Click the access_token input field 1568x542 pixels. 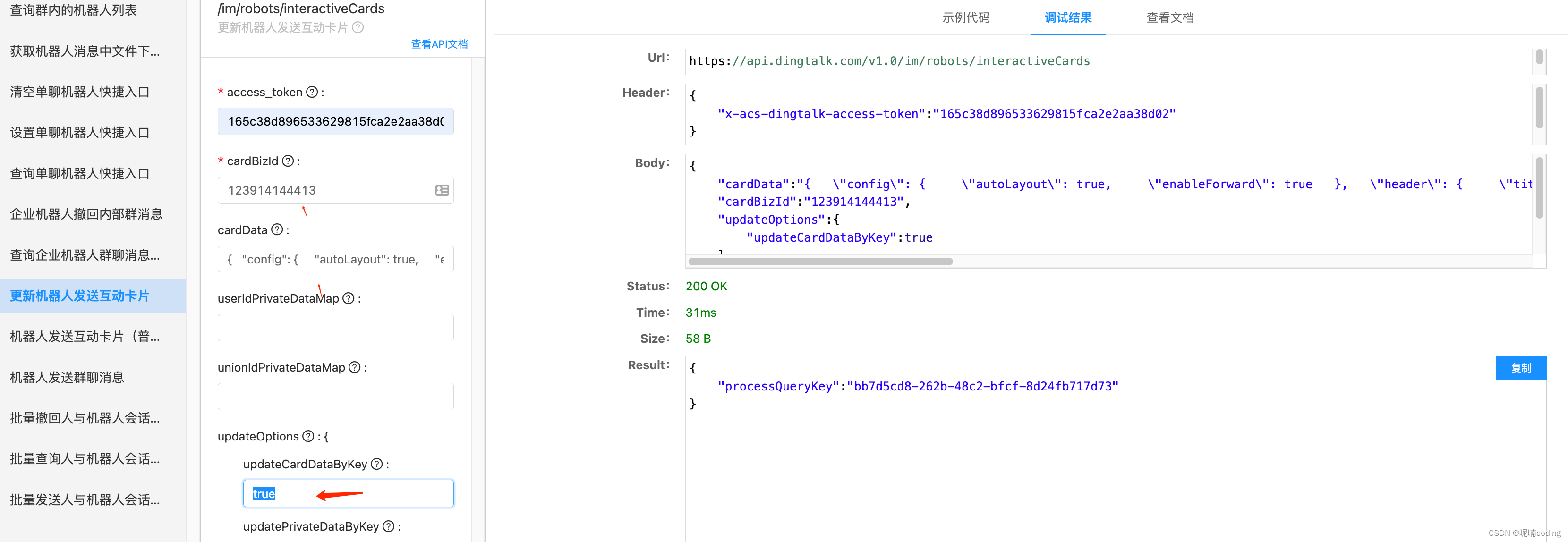(x=335, y=121)
